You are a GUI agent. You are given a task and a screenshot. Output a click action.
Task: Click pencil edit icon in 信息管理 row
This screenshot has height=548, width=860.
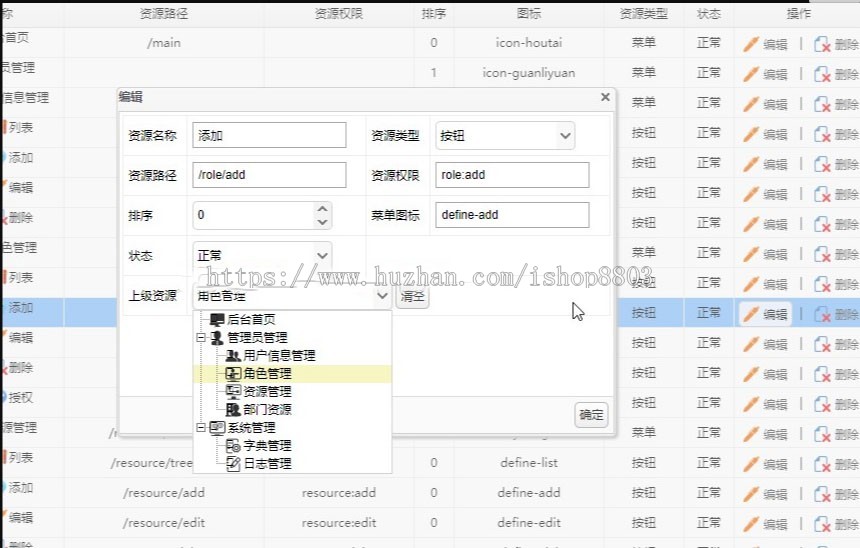click(751, 104)
